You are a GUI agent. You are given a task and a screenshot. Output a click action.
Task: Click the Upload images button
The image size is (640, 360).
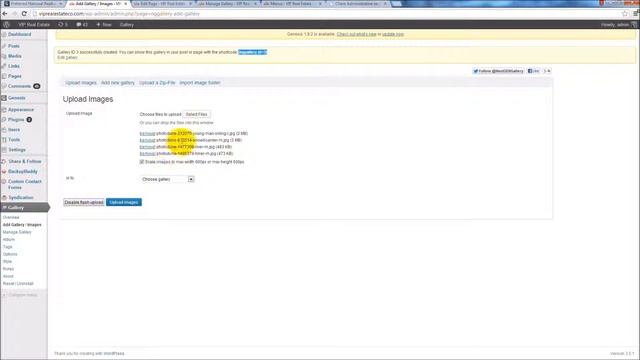pyautogui.click(x=124, y=202)
